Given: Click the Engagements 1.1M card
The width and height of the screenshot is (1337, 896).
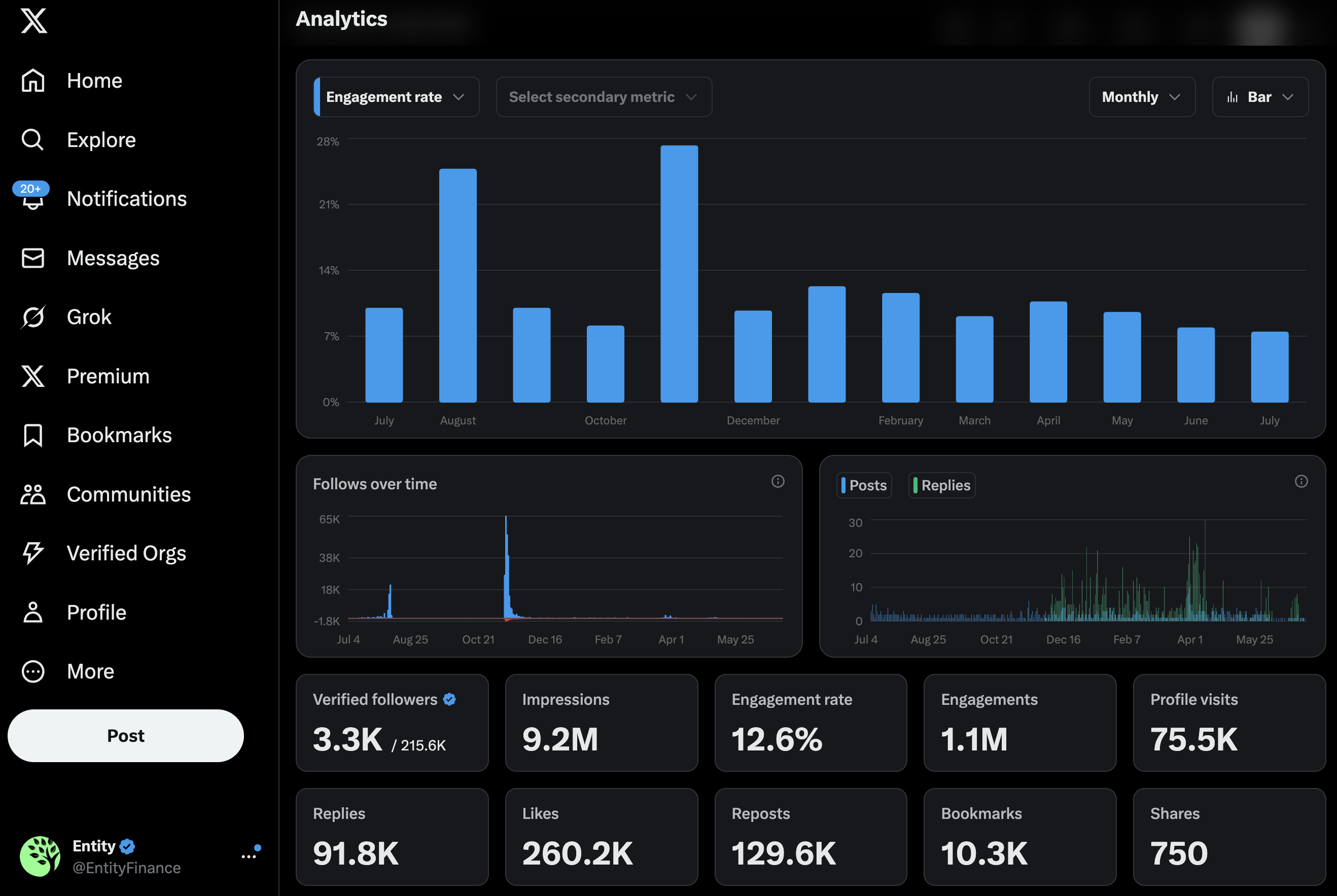Looking at the screenshot, I should click(x=1020, y=723).
